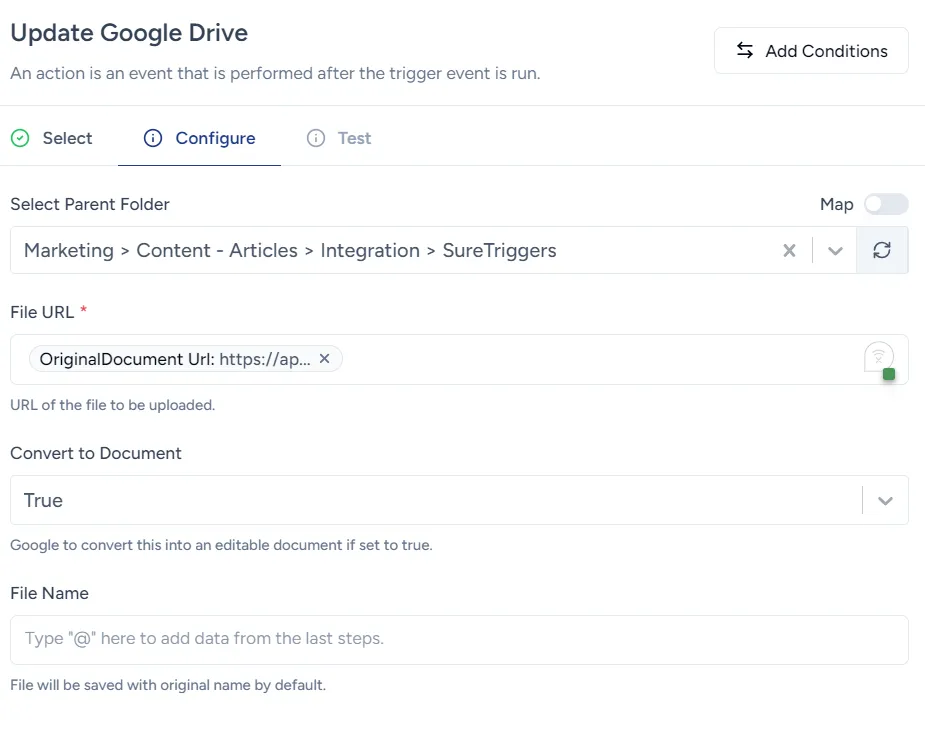Remove the OriginalDocument Url token

(x=324, y=358)
